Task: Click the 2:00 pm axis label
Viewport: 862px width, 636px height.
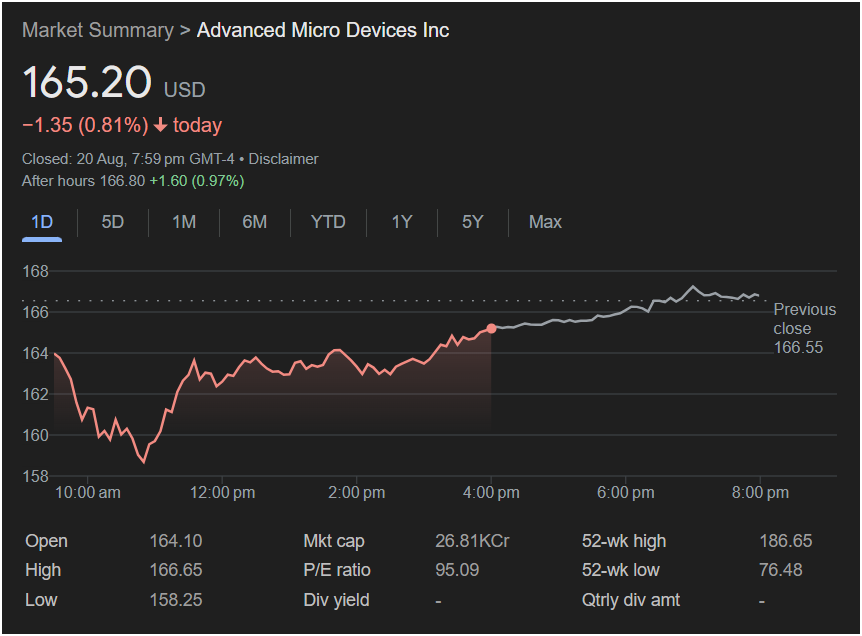Action: click(356, 493)
